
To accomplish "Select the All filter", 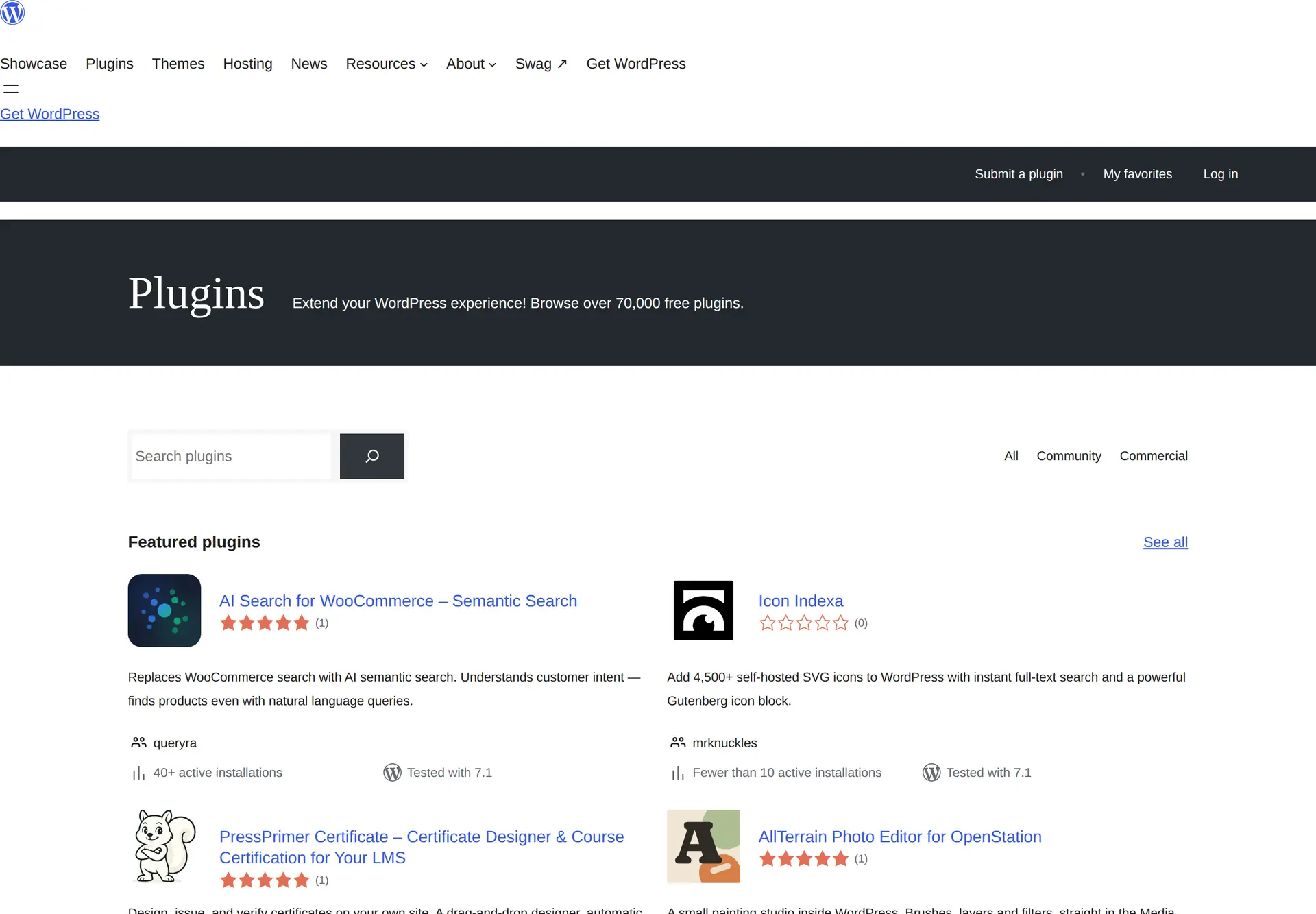I will (1011, 456).
